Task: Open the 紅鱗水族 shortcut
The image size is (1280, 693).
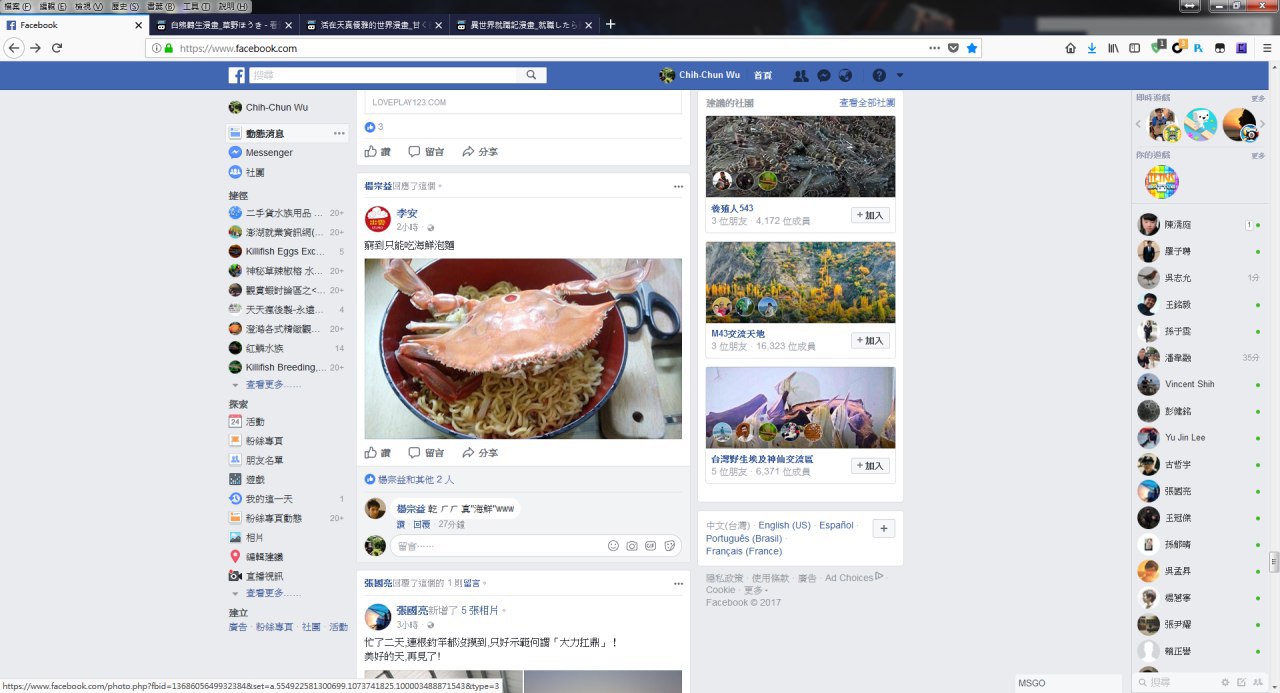Action: 265,348
